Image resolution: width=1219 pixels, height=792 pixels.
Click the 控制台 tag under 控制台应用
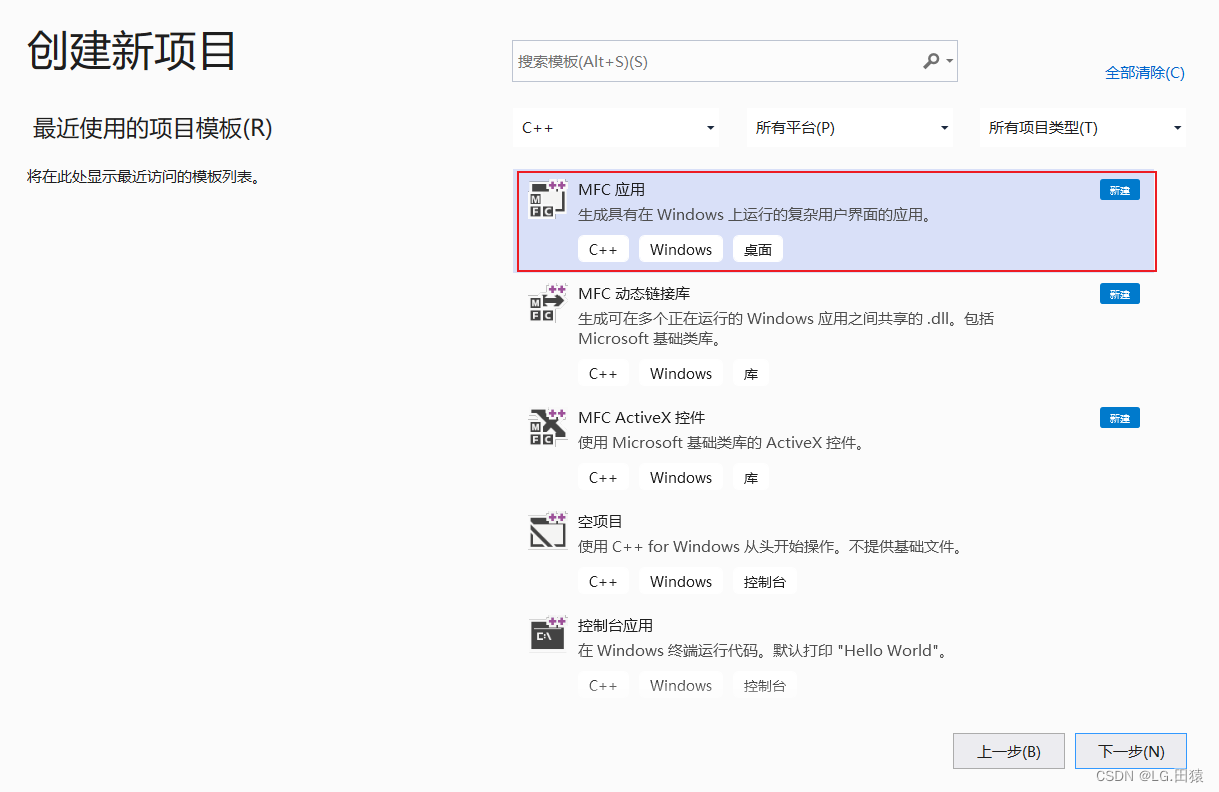(765, 685)
